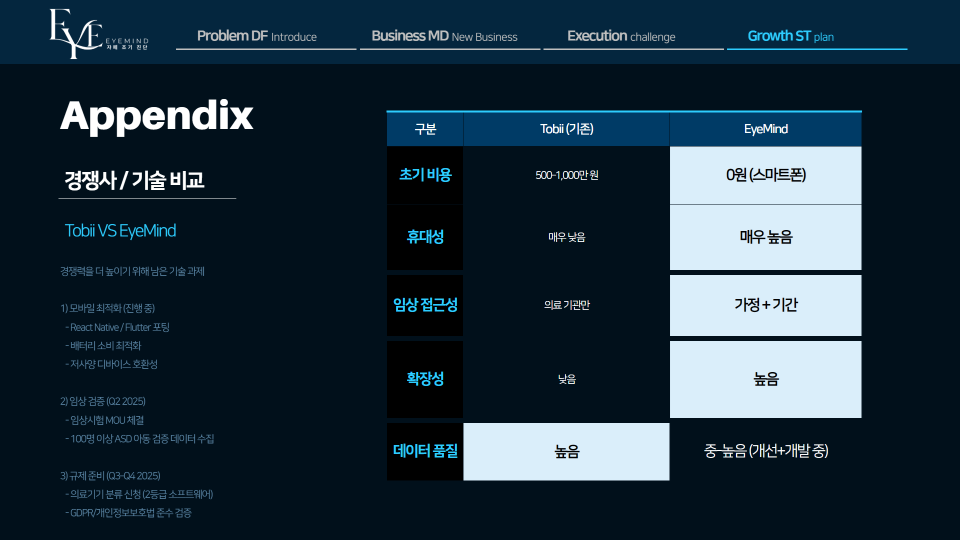Click the 임상 접근성 row label
The height and width of the screenshot is (540, 960).
pos(425,305)
